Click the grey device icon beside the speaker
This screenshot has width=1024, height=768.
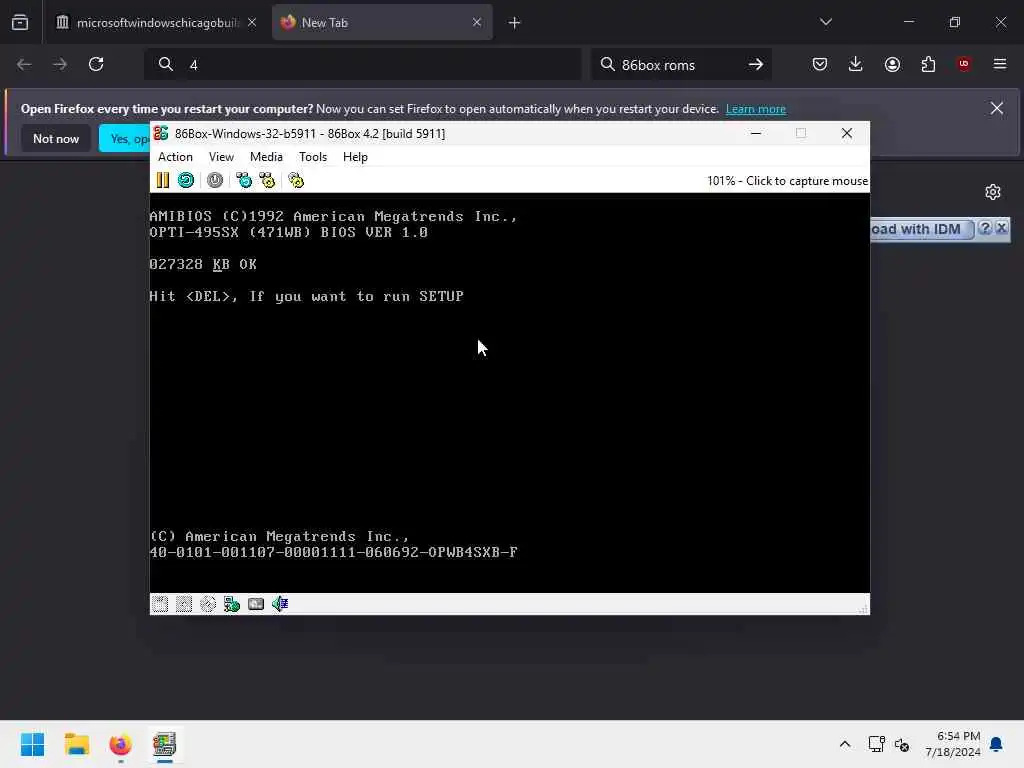[x=256, y=604]
